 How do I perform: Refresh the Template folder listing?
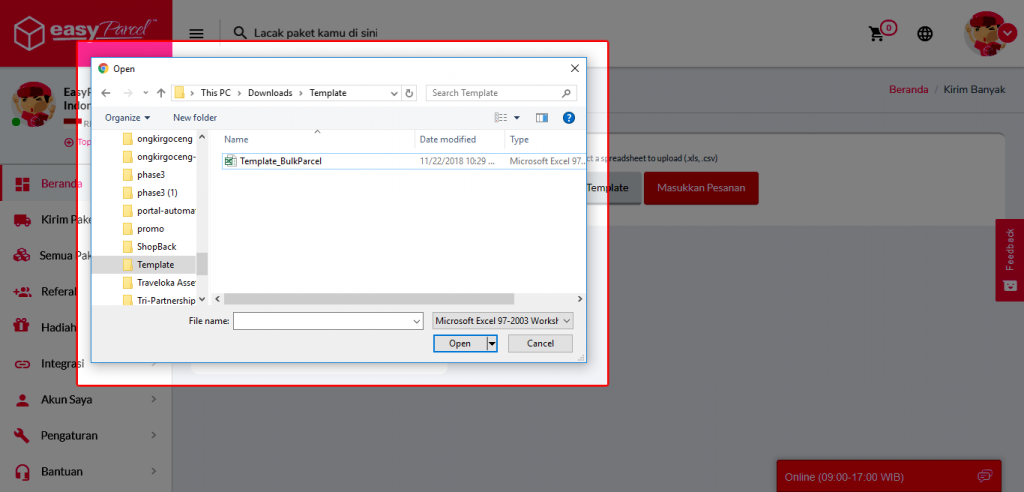point(409,93)
